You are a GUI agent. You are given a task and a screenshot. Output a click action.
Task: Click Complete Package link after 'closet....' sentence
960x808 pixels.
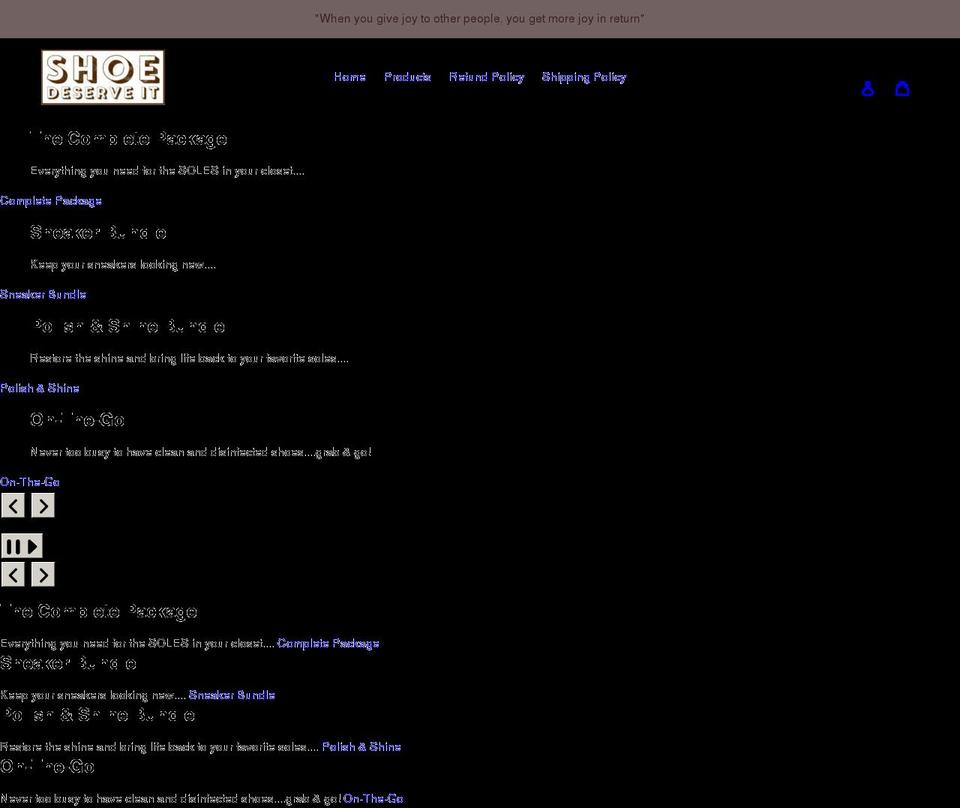[328, 643]
